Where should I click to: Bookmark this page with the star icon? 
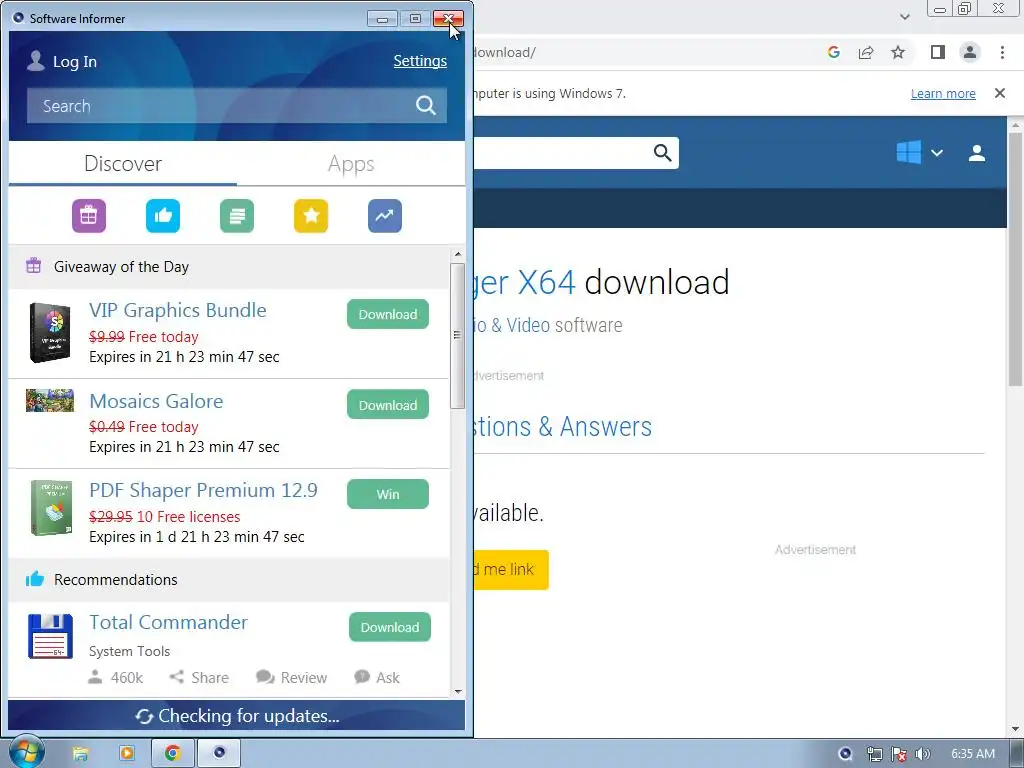click(899, 52)
